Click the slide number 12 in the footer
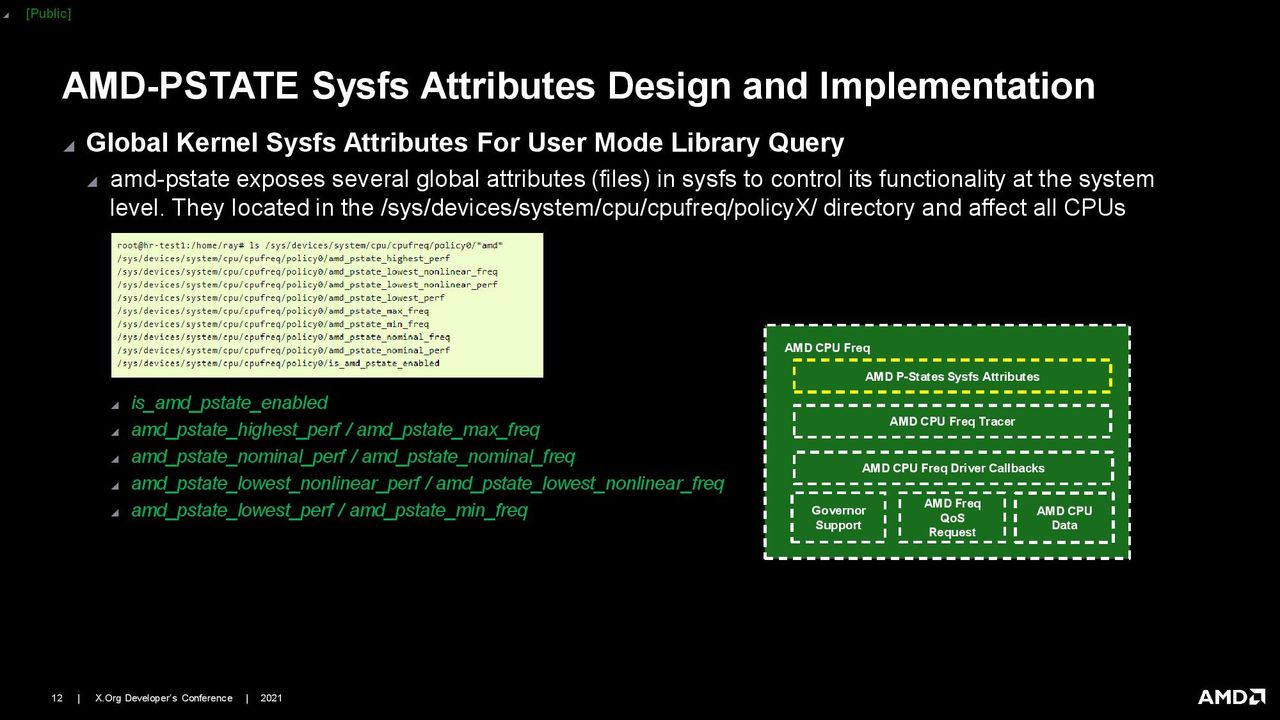The width and height of the screenshot is (1280, 720). click(57, 698)
